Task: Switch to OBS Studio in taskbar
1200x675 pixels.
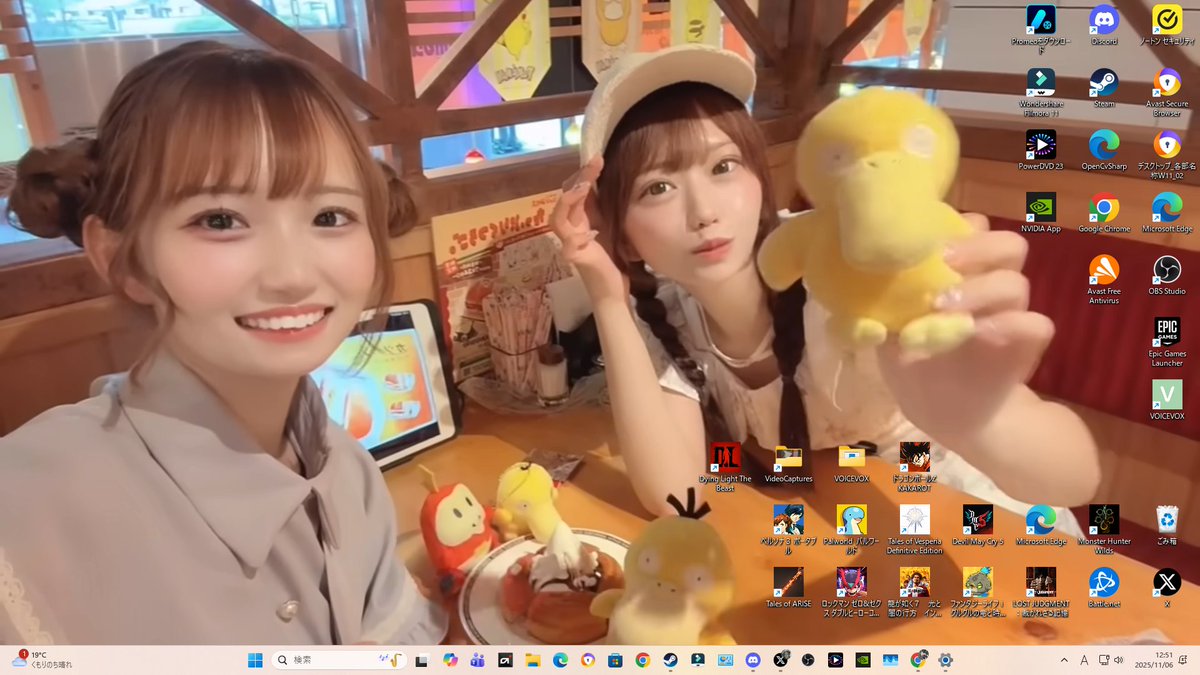Action: (x=808, y=660)
